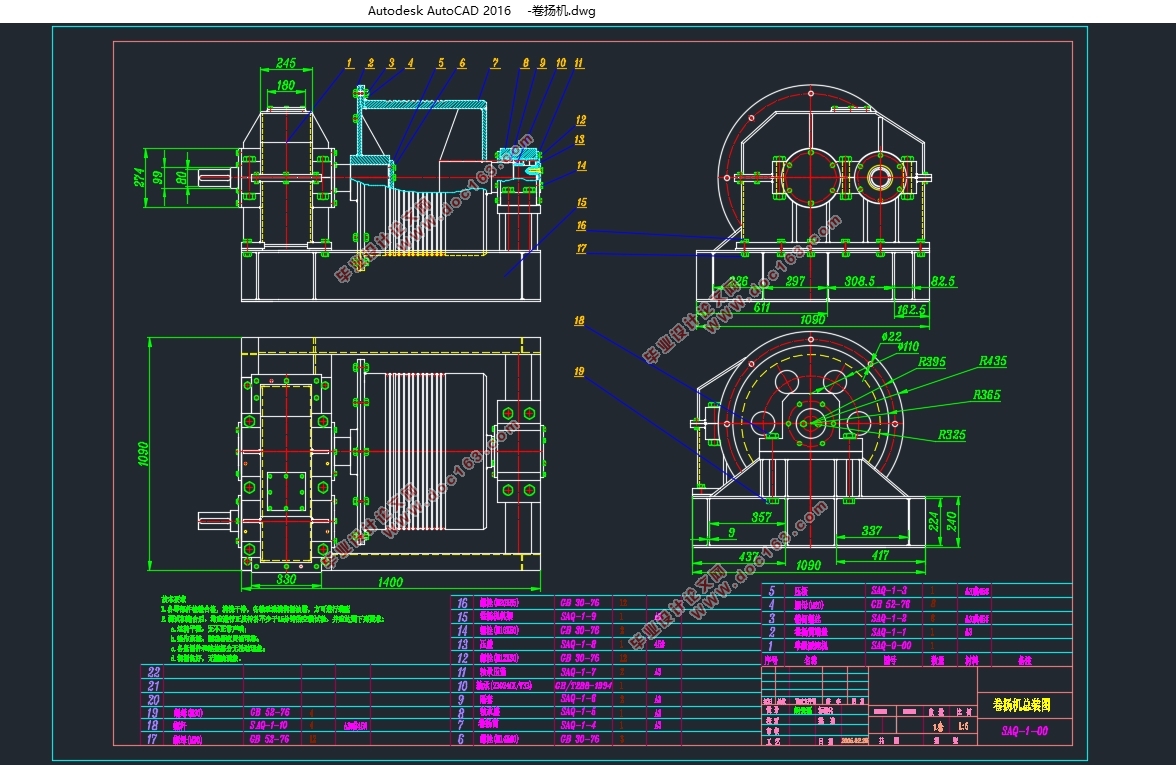The height and width of the screenshot is (765, 1176).
Task: Select the 180 dimension above gearbox
Action: pos(286,85)
